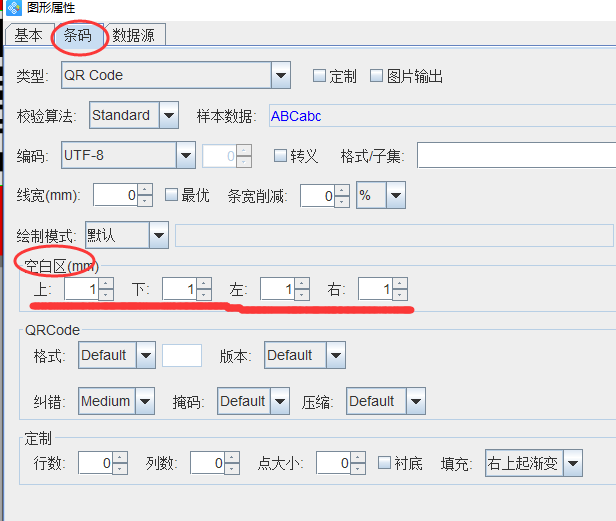Expand the 绘制模式 默认 dropdown
Screen dimensions: 616x521
tap(158, 236)
